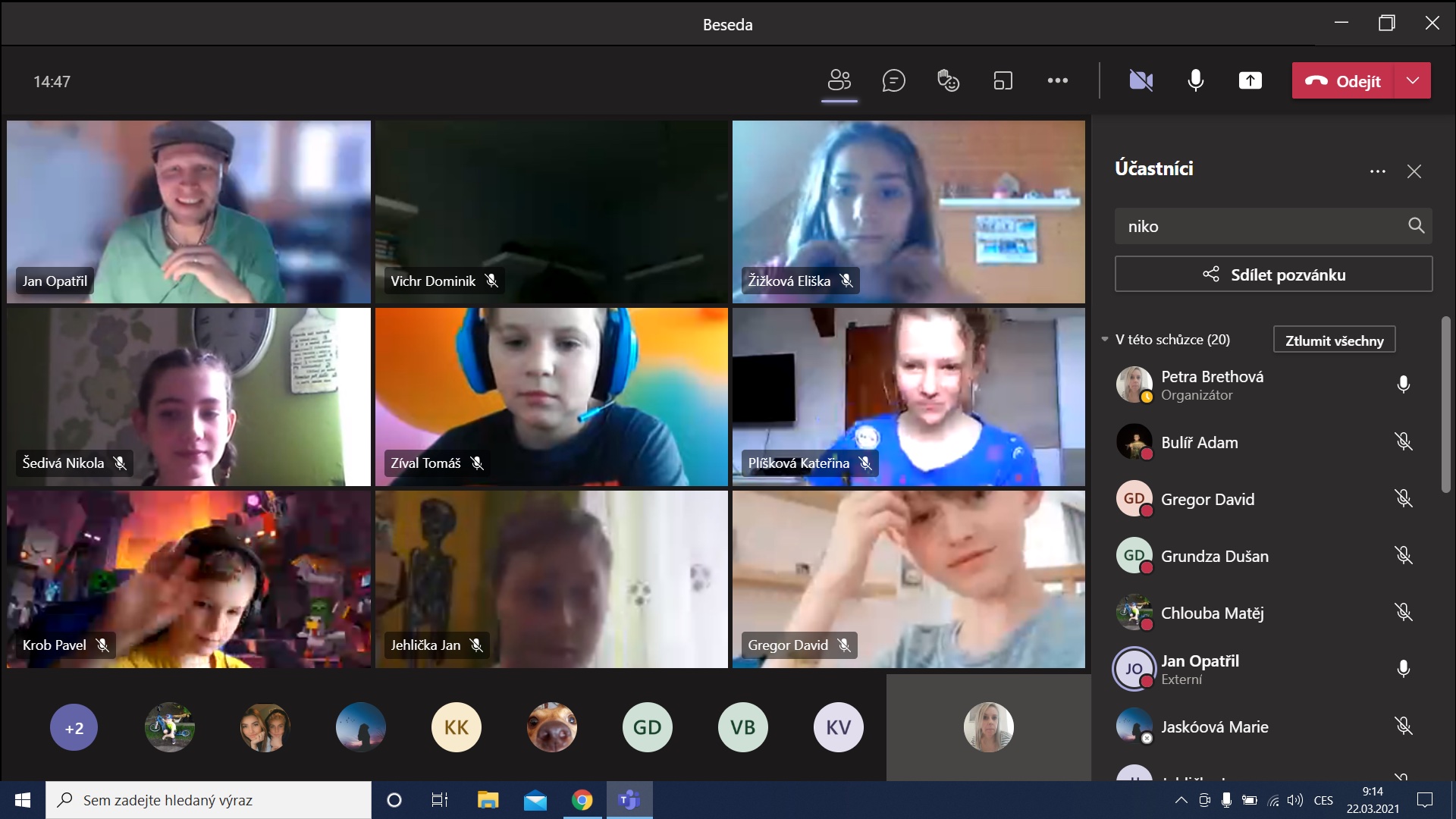
Task: Click the raise hand reactions icon
Action: point(948,80)
